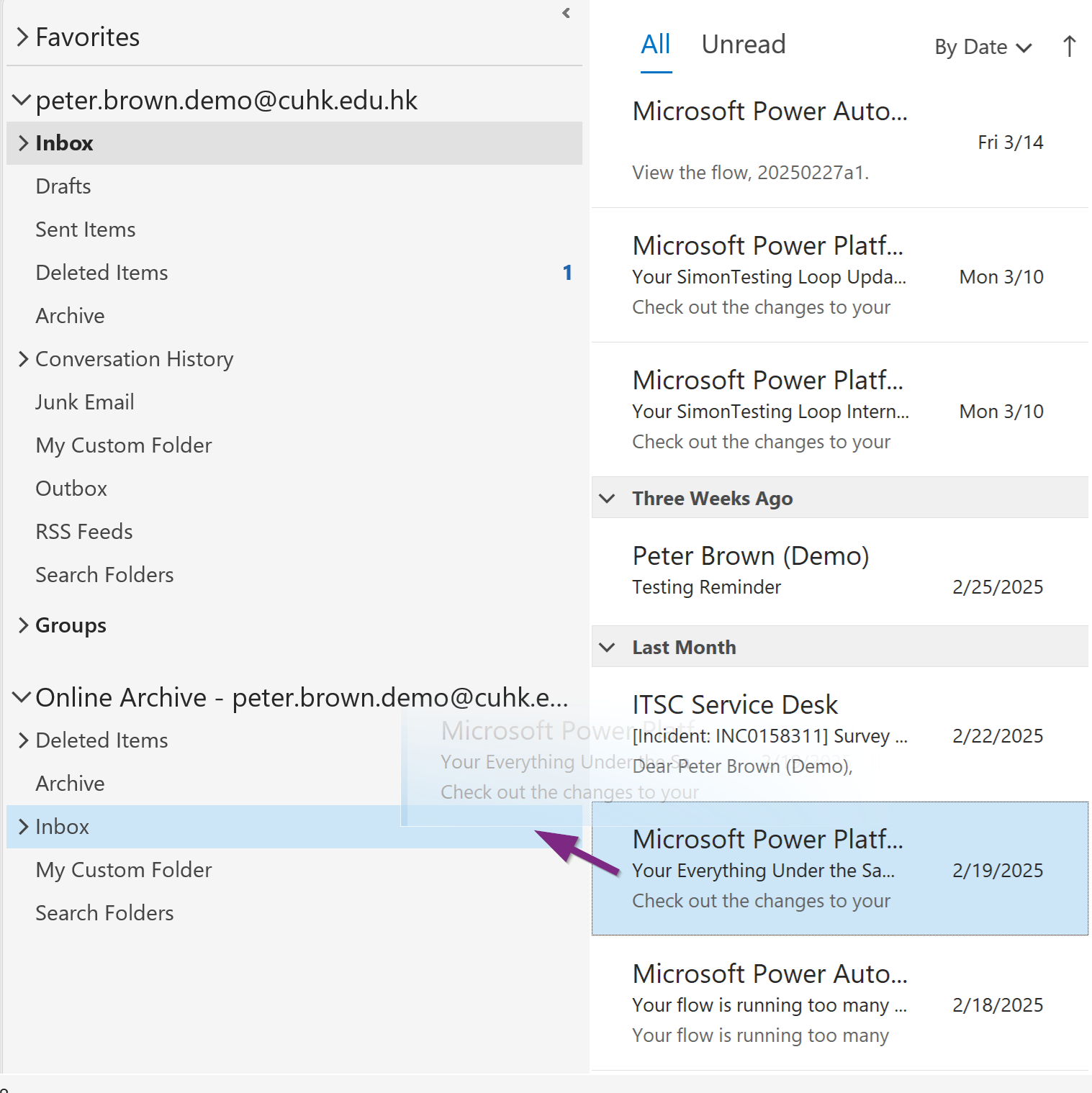The image size is (1092, 1093).
Task: Collapse the peter.brown.demo@cuhk.edu.hk account
Action: tap(22, 100)
